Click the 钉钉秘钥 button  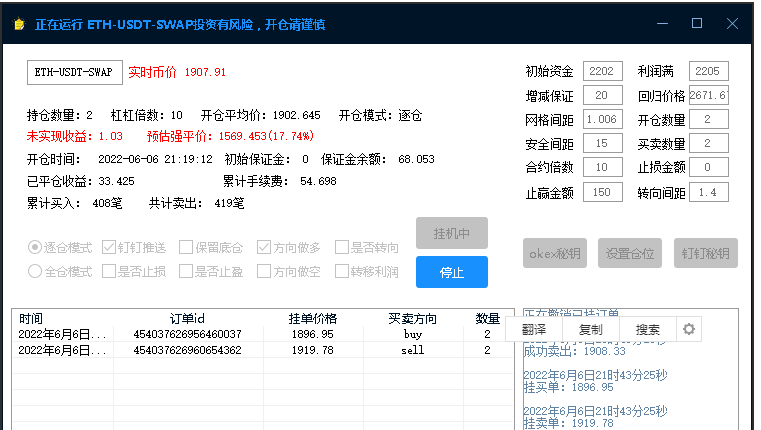click(705, 254)
